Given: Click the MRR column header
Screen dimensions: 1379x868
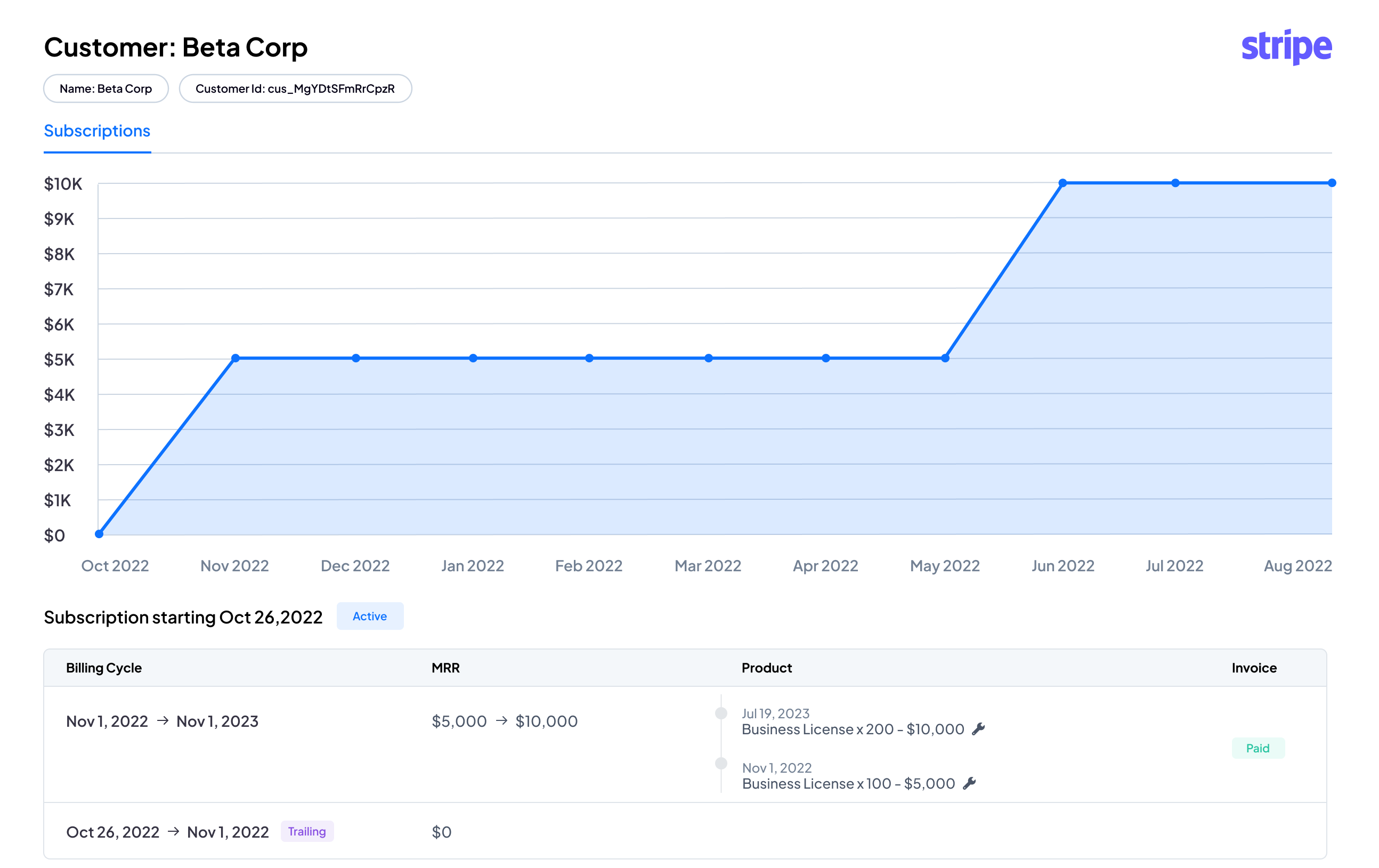Looking at the screenshot, I should click(445, 668).
